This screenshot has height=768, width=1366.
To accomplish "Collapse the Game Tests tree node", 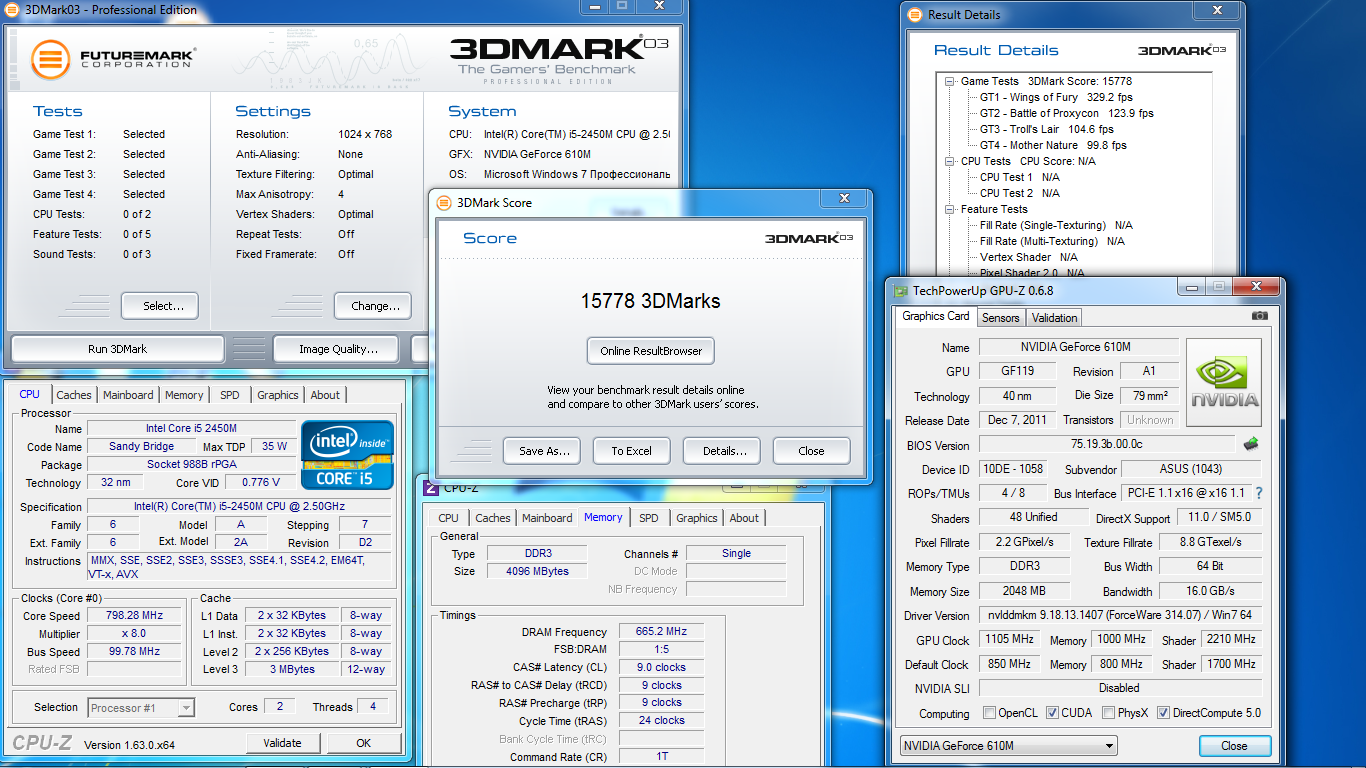I will point(949,81).
